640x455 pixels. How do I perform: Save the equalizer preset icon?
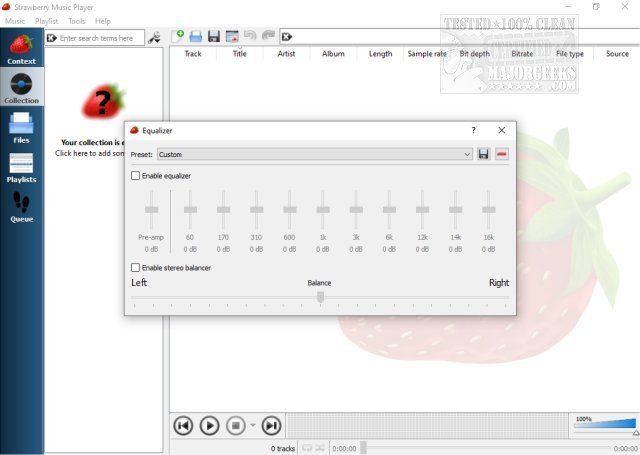coord(483,154)
